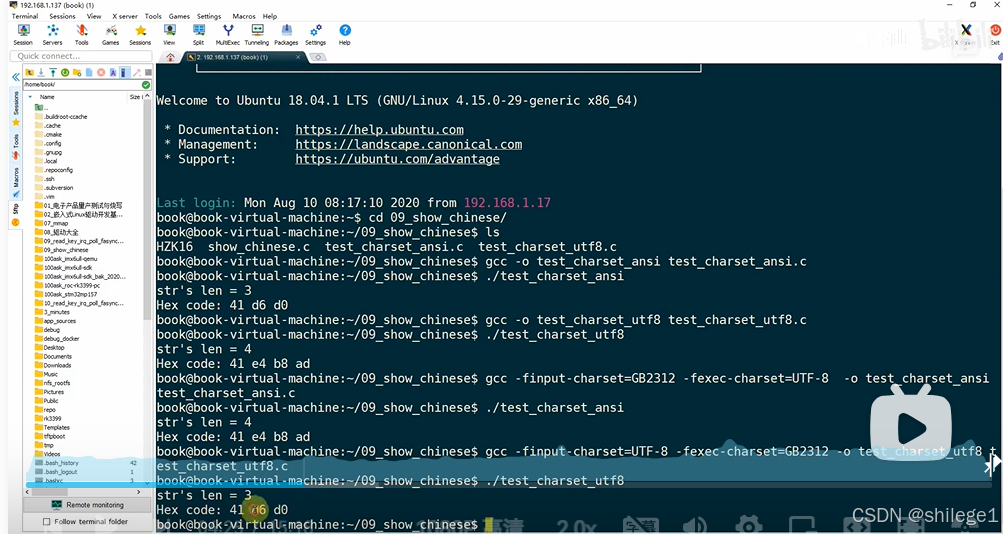Go to the home tab icon
The height and width of the screenshot is (534, 1003).
pyautogui.click(x=171, y=57)
